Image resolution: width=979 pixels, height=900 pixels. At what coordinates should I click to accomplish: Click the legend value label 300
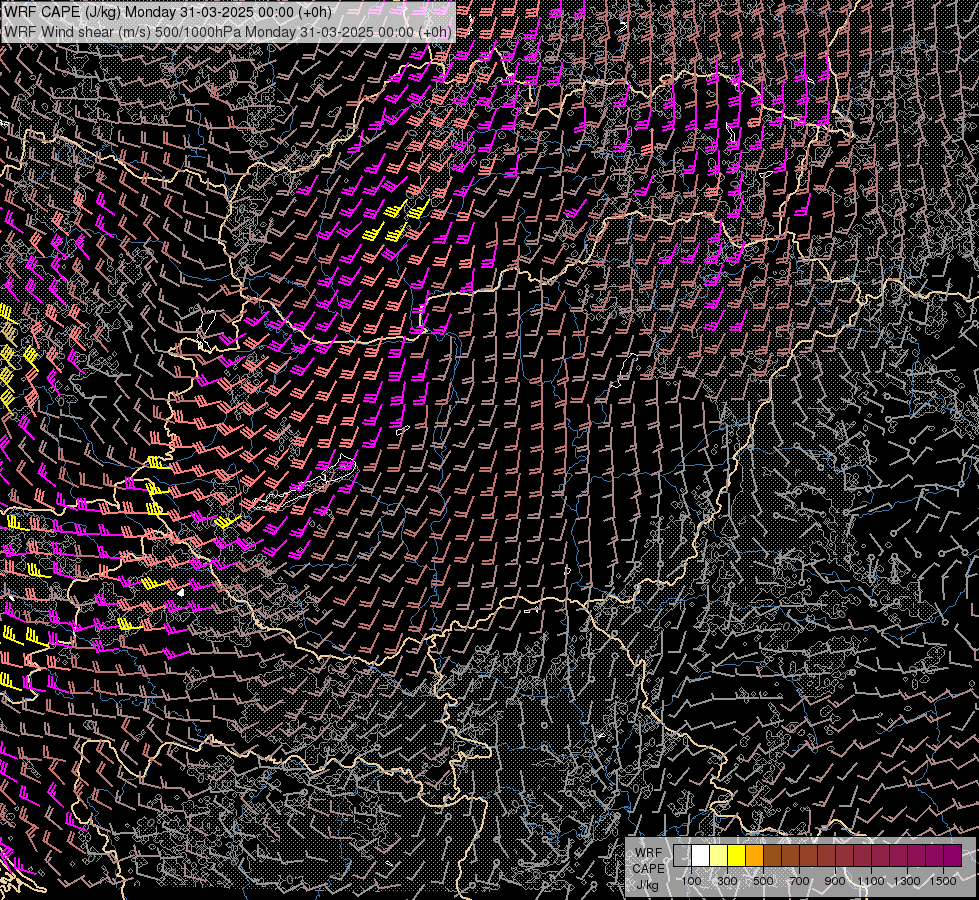click(x=727, y=881)
